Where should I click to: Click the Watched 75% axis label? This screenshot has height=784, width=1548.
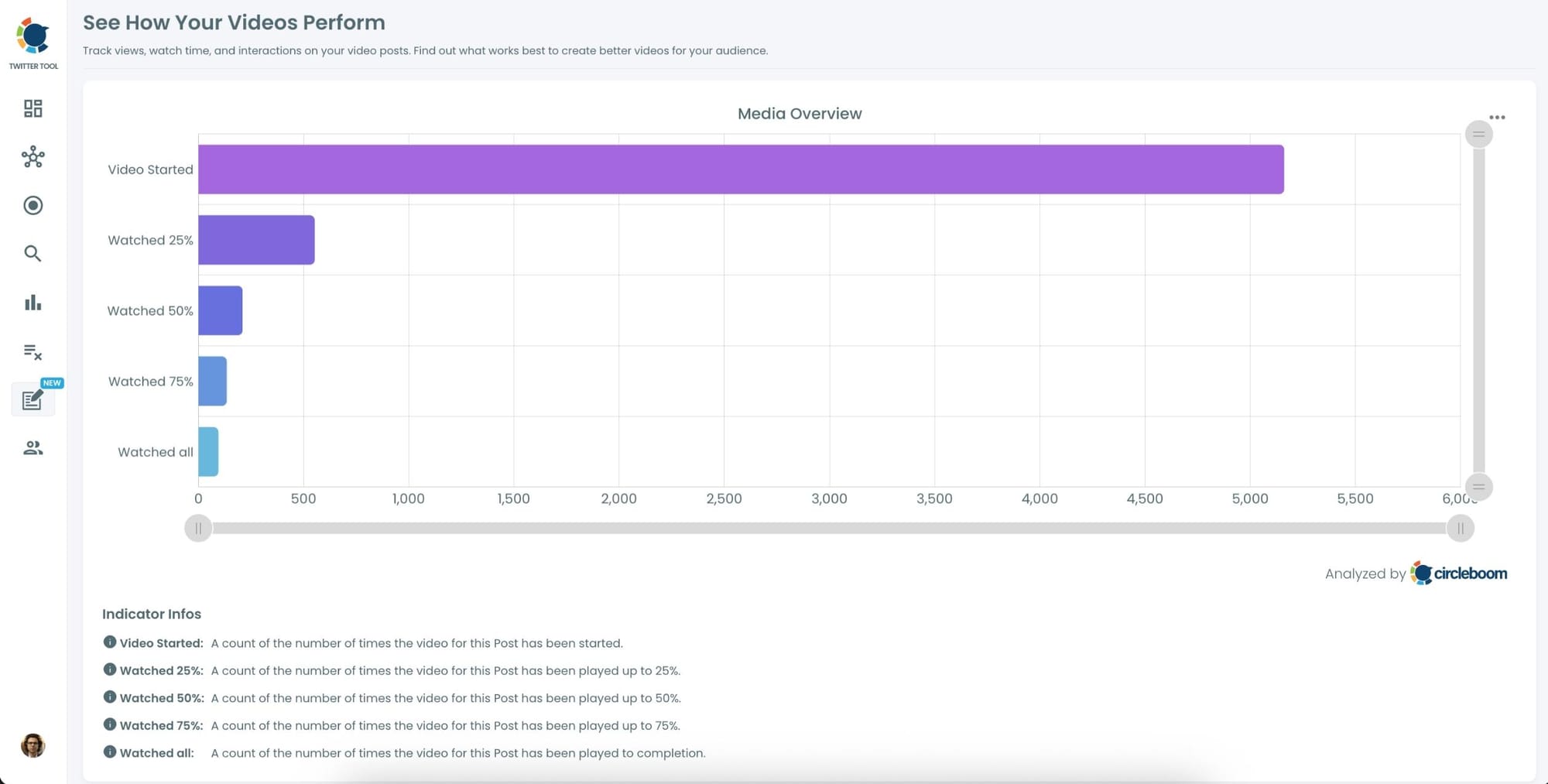[x=149, y=381]
